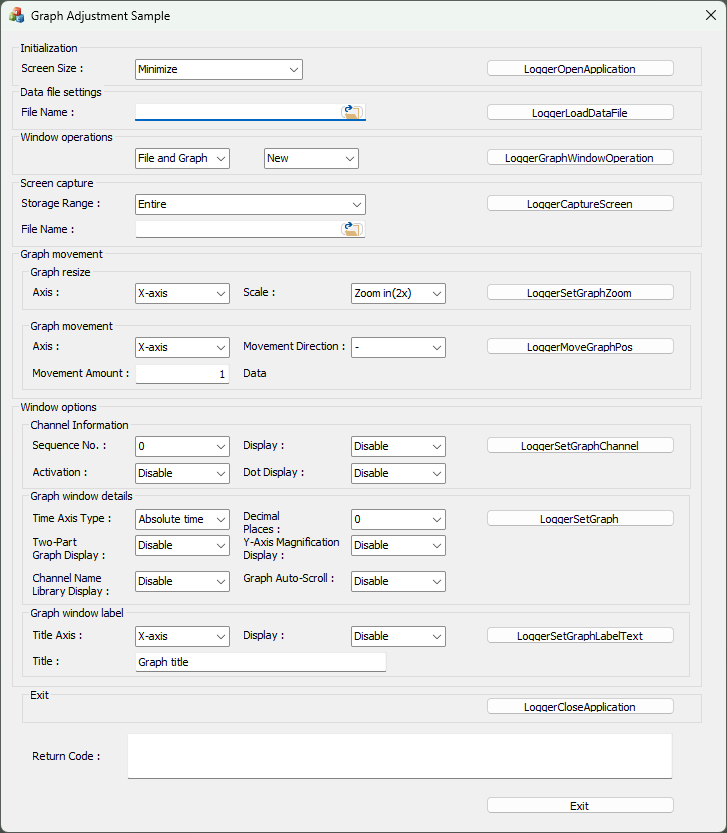This screenshot has height=833, width=727.
Task: Expand the Time Axis Type dropdown
Action: [x=182, y=519]
